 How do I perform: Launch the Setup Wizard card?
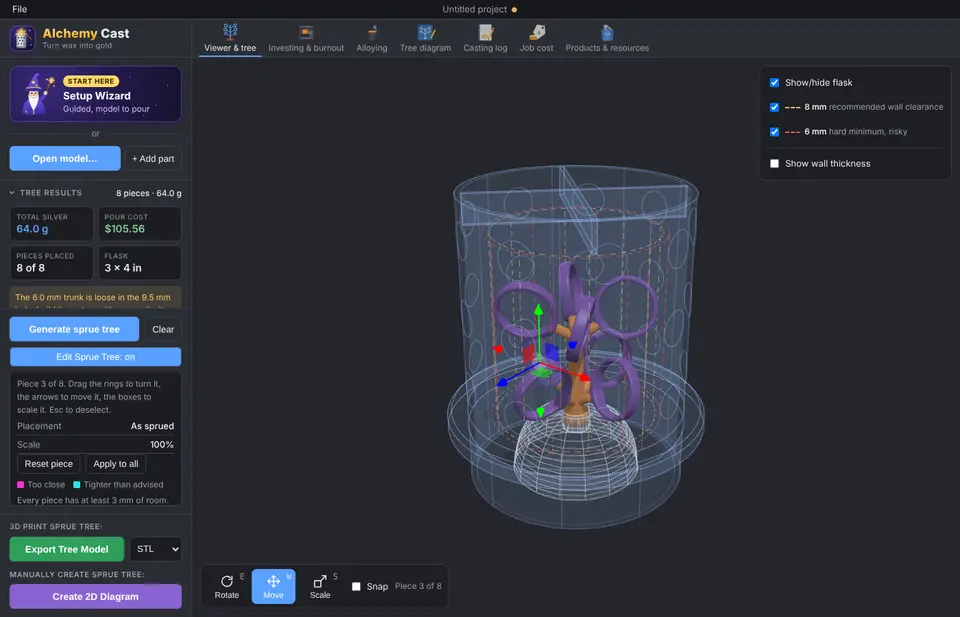pos(96,94)
